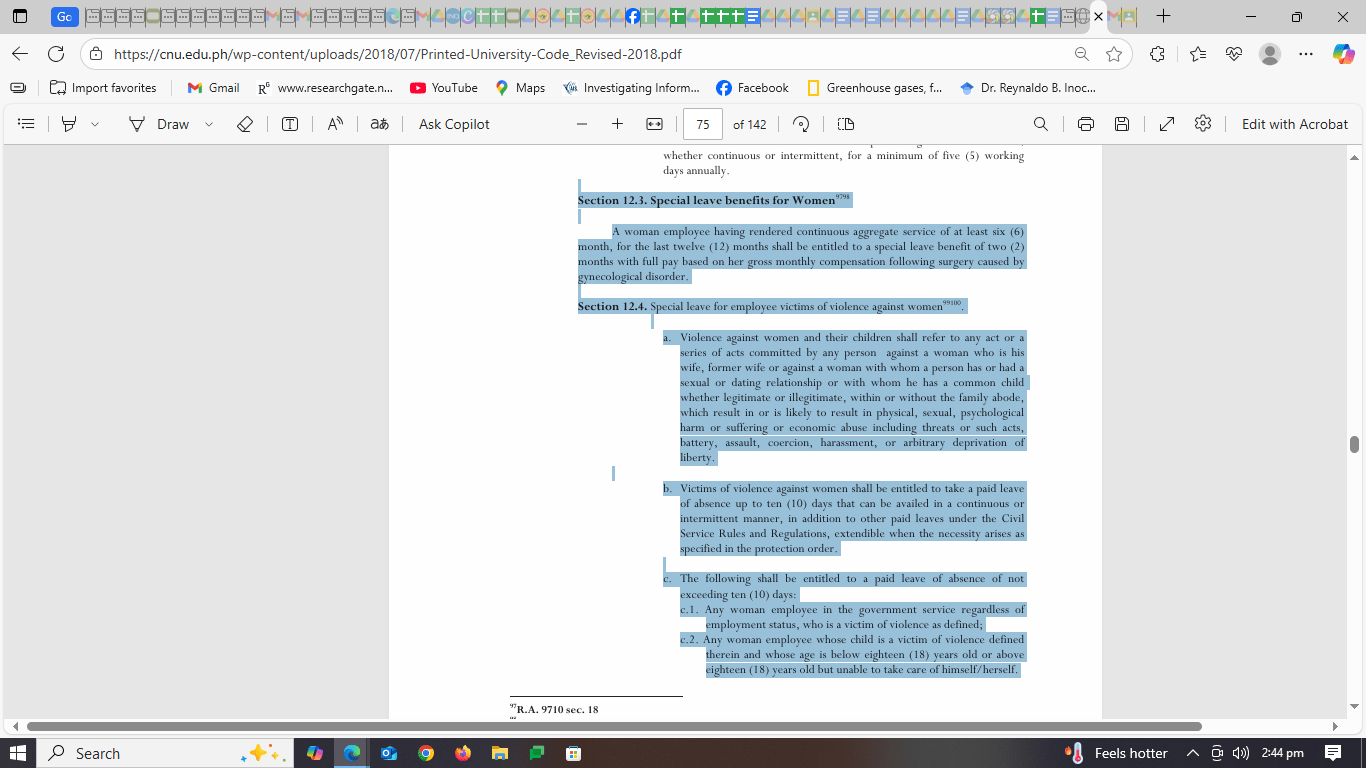Click Edit with Acrobat button
The height and width of the screenshot is (768, 1366).
1295,124
